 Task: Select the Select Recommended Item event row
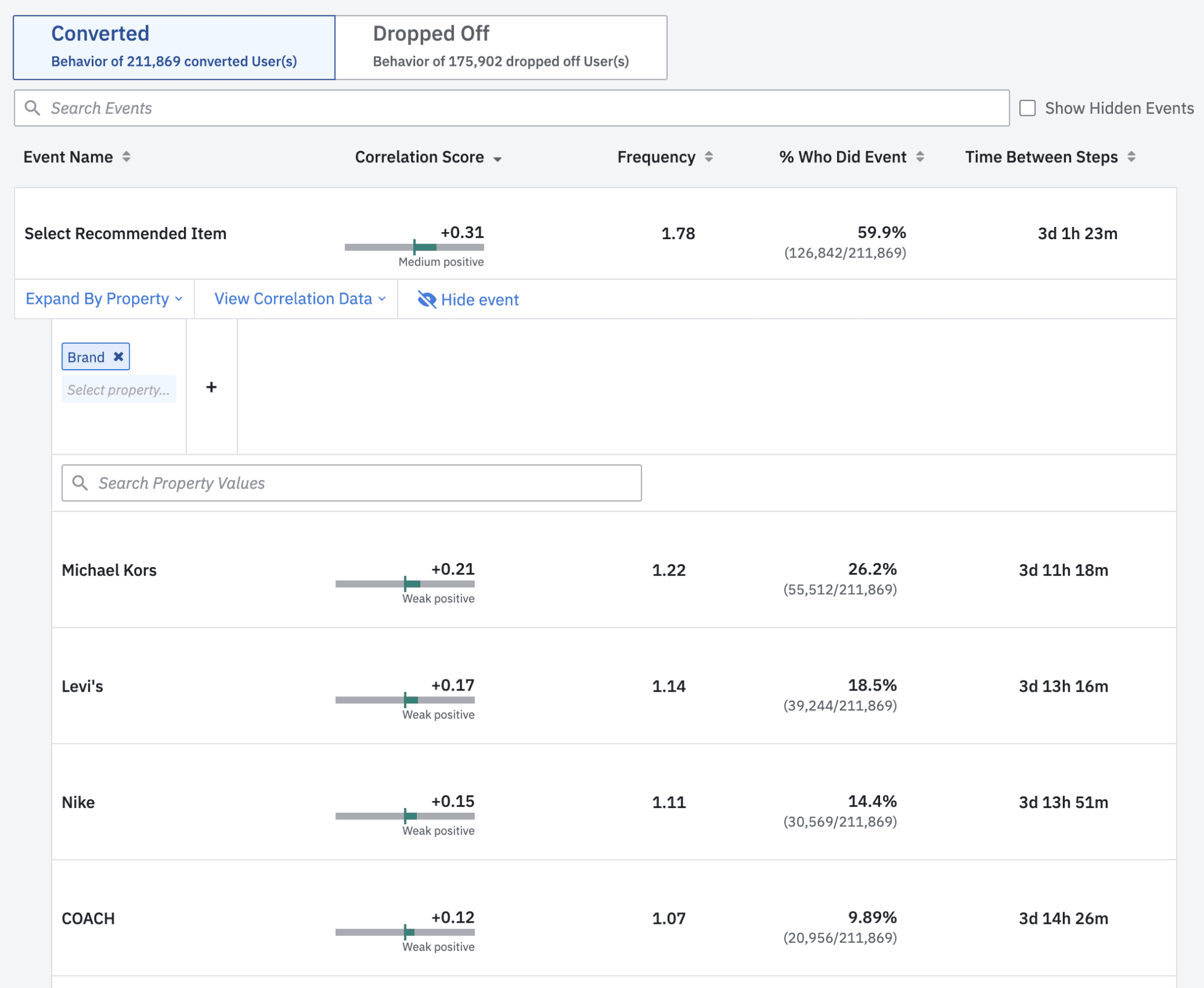(x=125, y=233)
